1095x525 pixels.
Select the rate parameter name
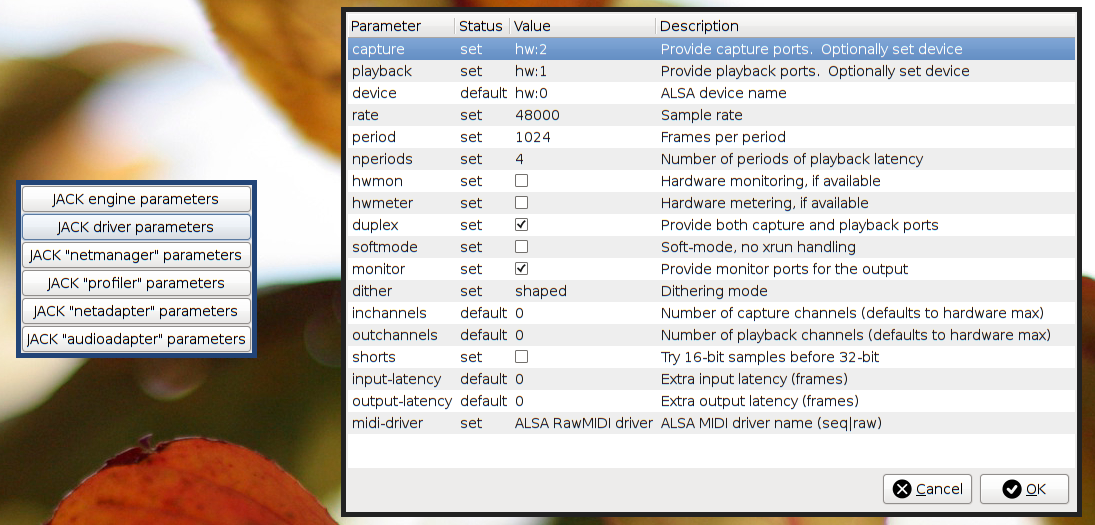click(365, 115)
